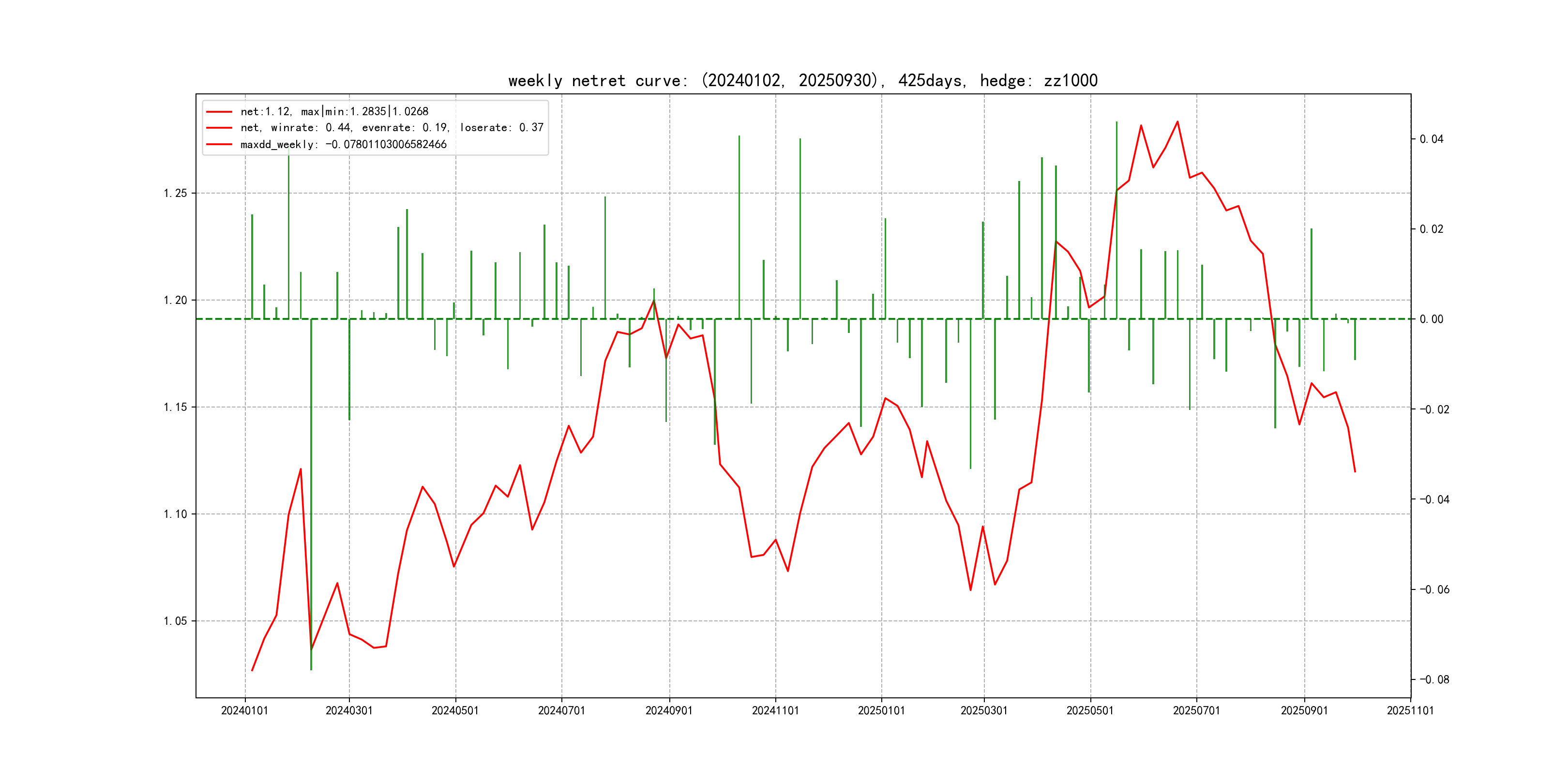Click the 20240501 x-axis date label
The image size is (1568, 784).
click(x=455, y=710)
